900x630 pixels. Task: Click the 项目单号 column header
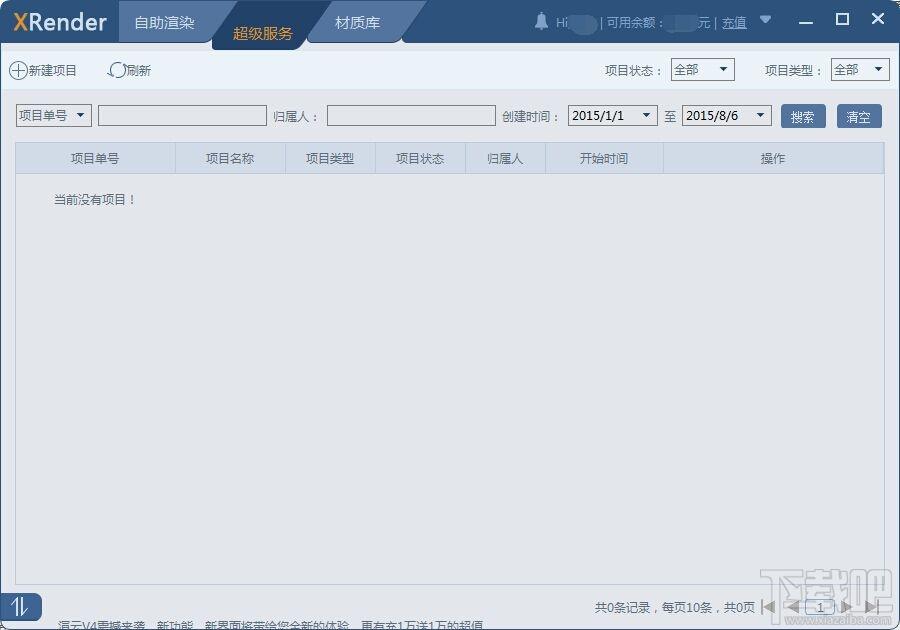point(95,158)
